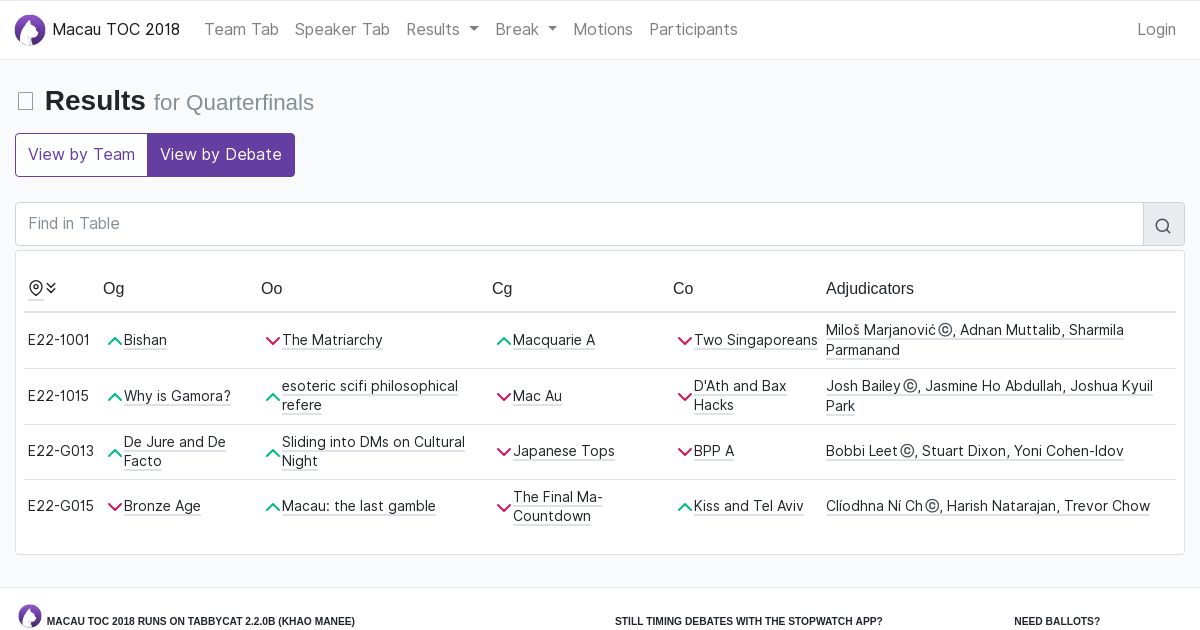Screen dimensions: 1200x630
Task: Click the Tabbycat logo icon in navbar
Action: point(30,30)
